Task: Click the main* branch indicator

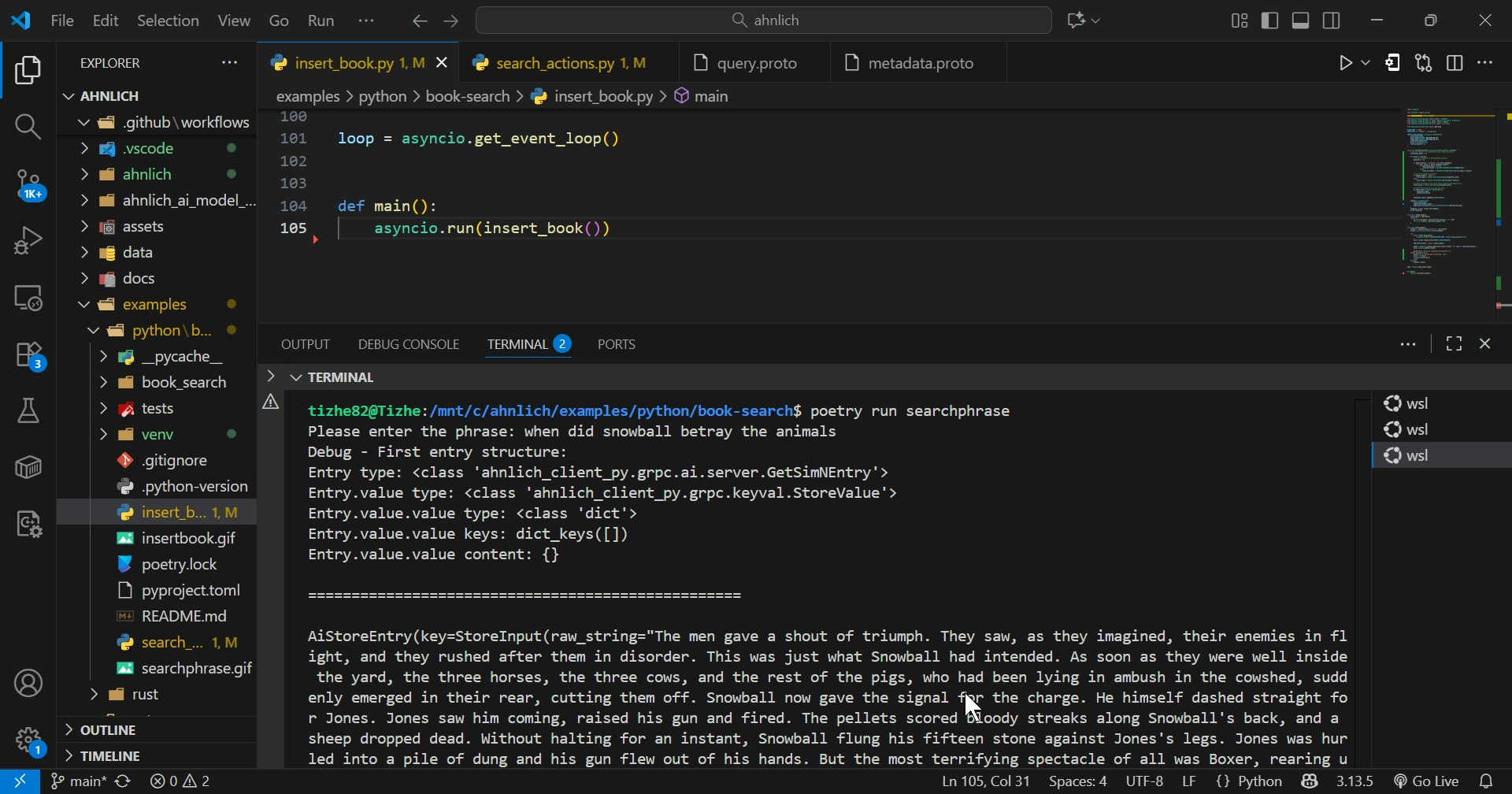Action: (x=77, y=781)
